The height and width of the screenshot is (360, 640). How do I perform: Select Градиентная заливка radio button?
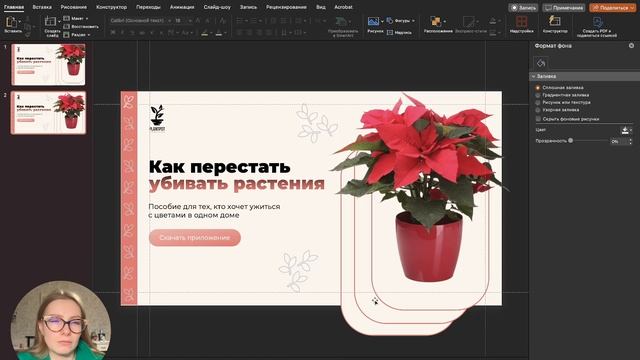coord(538,95)
